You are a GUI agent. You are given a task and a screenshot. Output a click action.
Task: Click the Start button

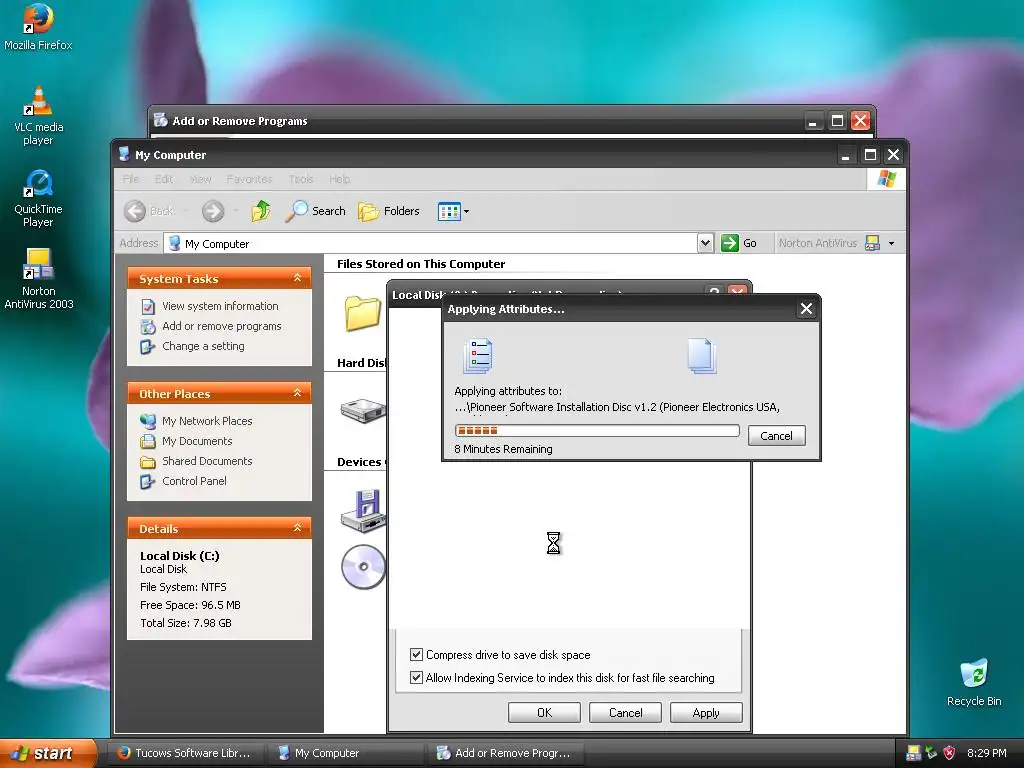(x=48, y=753)
